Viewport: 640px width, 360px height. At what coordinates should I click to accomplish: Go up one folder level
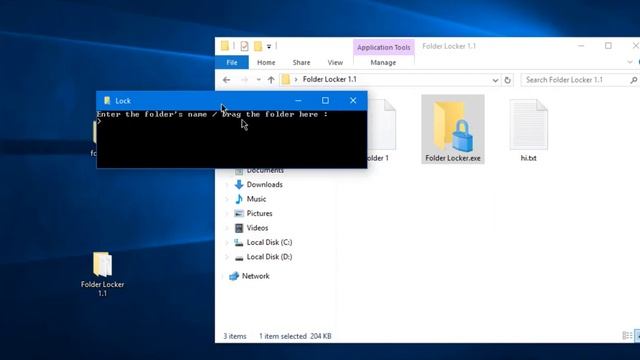271,80
